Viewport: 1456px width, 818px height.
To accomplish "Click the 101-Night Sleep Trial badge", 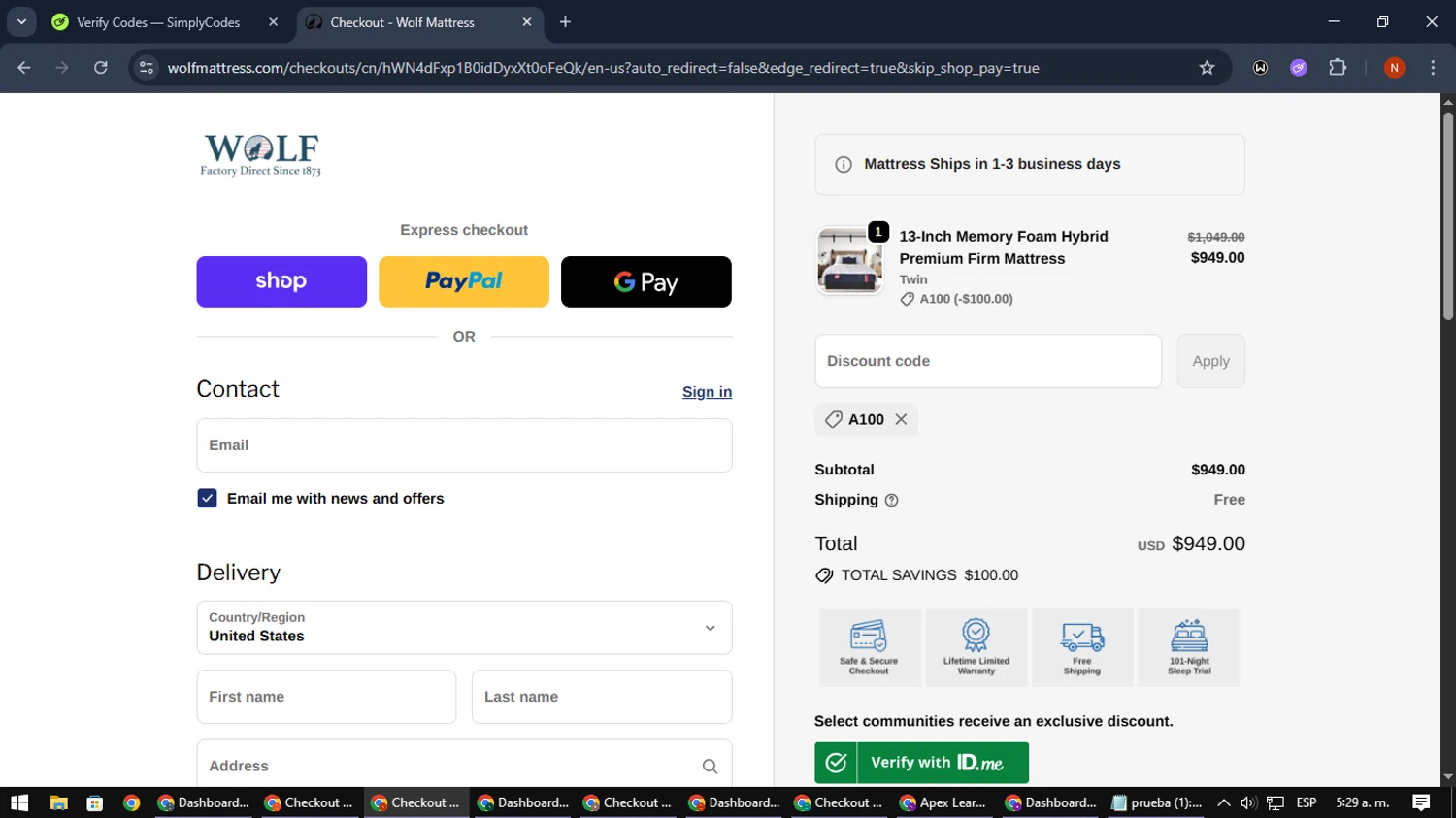I will coord(1189,647).
